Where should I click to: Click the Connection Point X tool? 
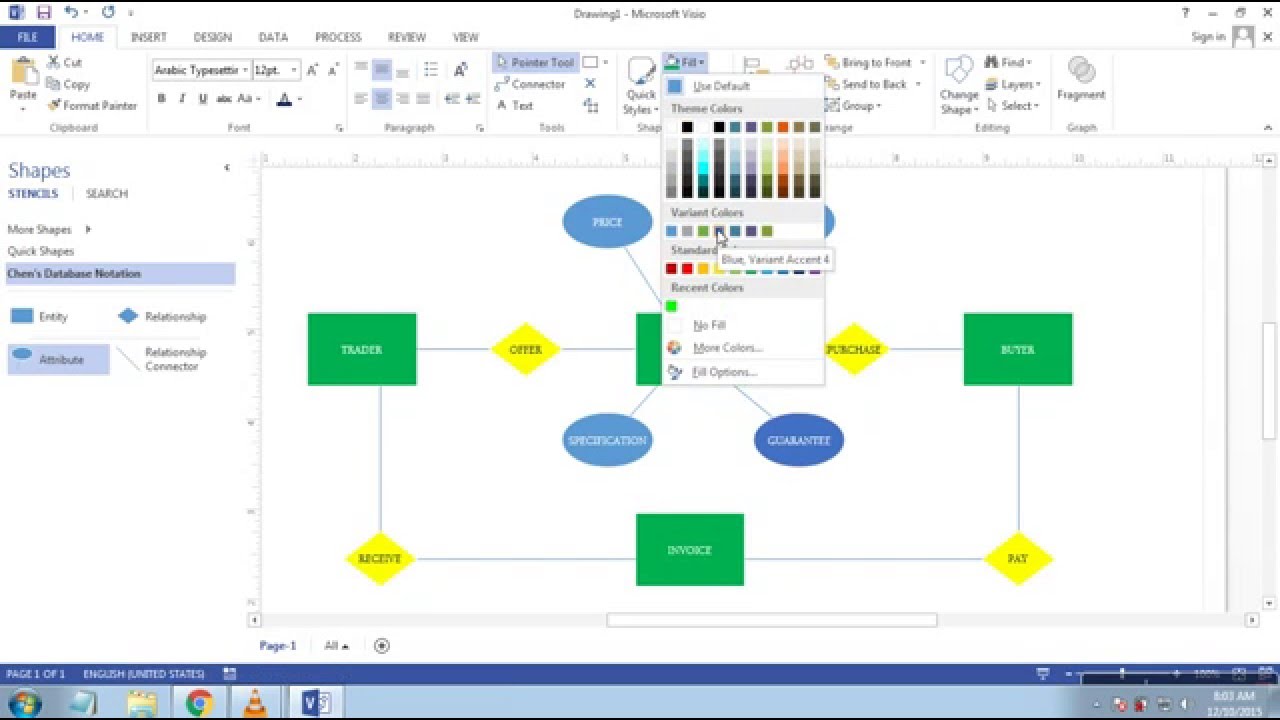[590, 84]
